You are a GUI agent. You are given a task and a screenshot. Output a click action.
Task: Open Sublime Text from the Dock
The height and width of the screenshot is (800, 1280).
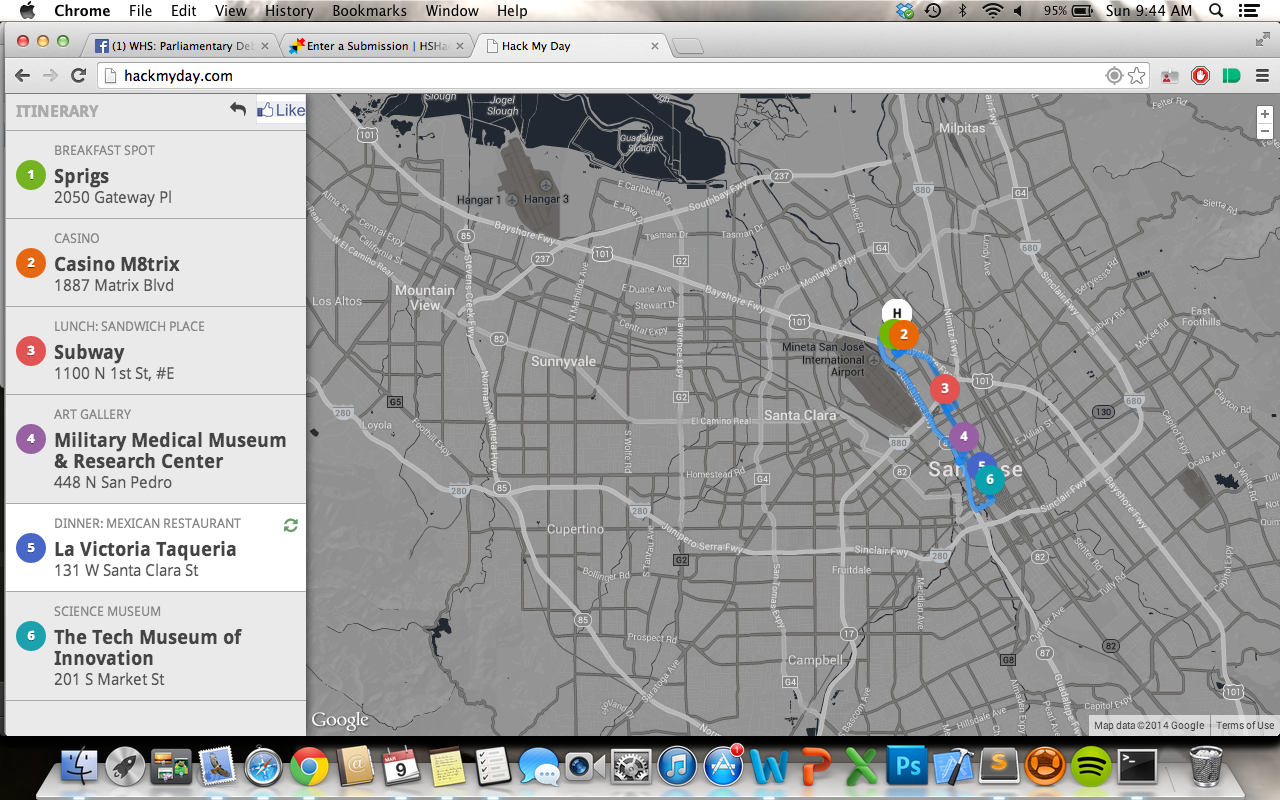(999, 767)
